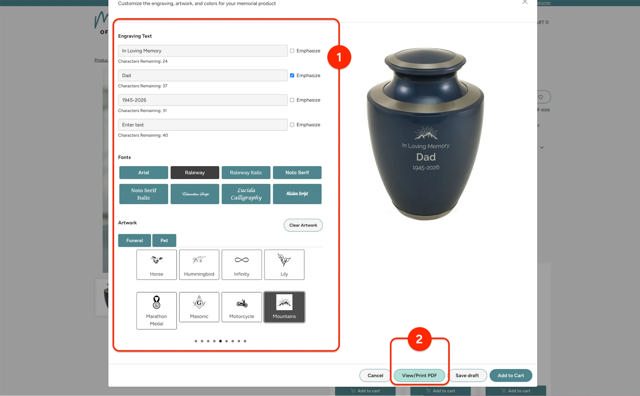Click the 'In Loving Memory' engraving field

tap(203, 51)
